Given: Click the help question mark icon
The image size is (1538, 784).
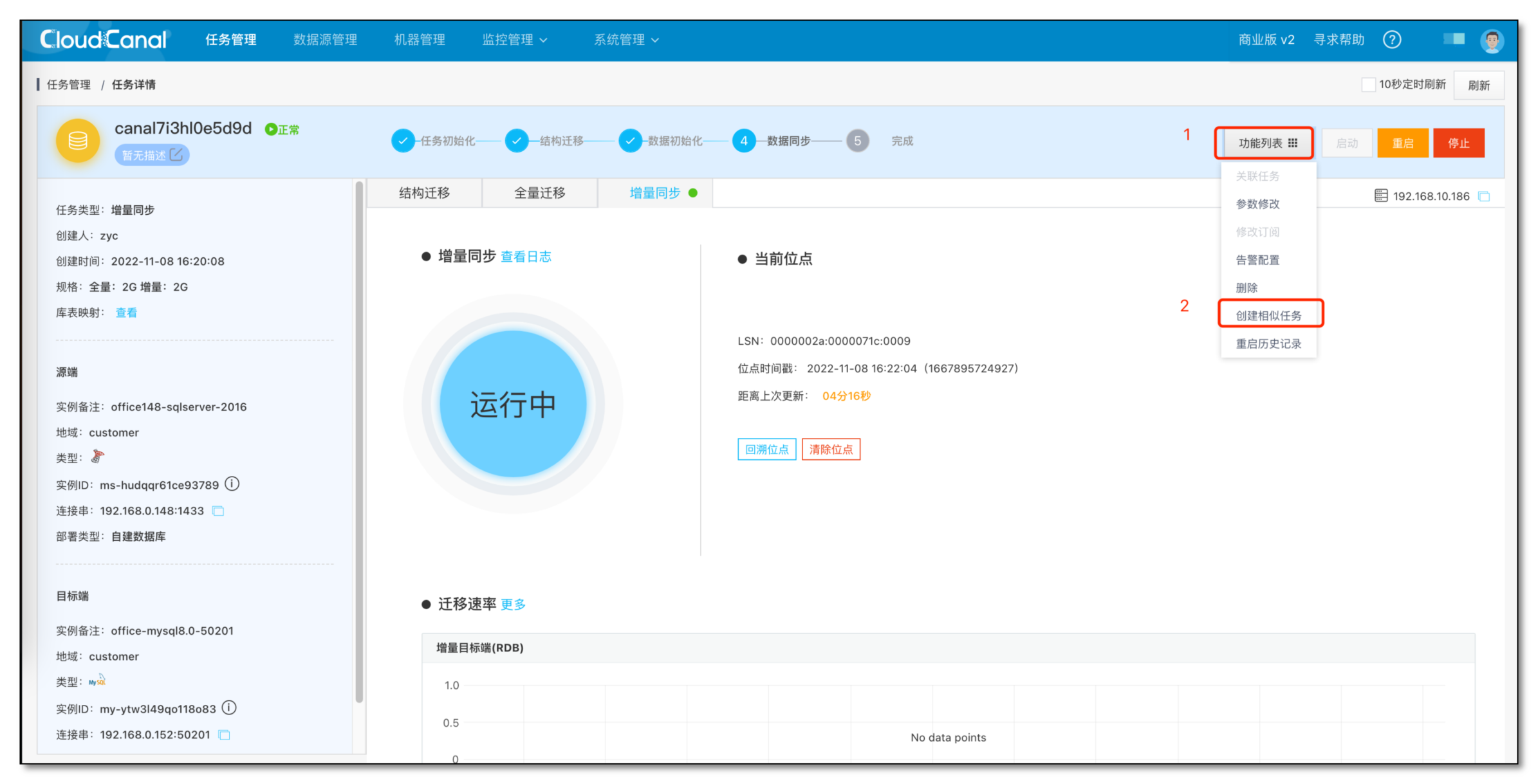Looking at the screenshot, I should [1392, 40].
